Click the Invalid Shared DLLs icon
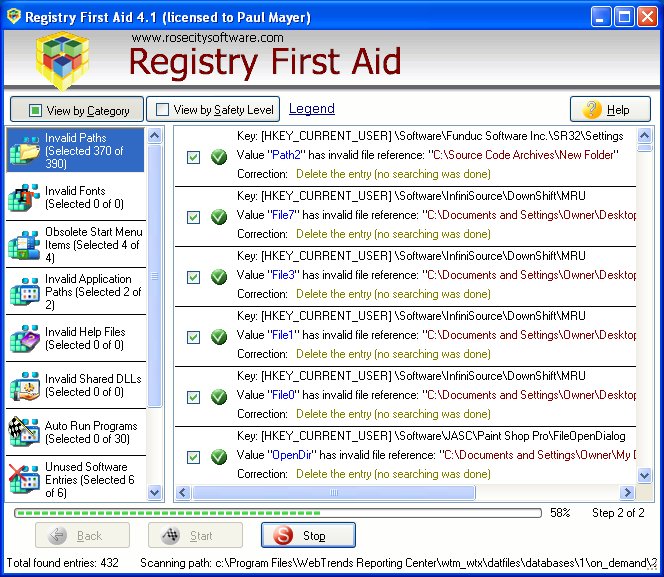This screenshot has height=577, width=664. click(x=25, y=385)
